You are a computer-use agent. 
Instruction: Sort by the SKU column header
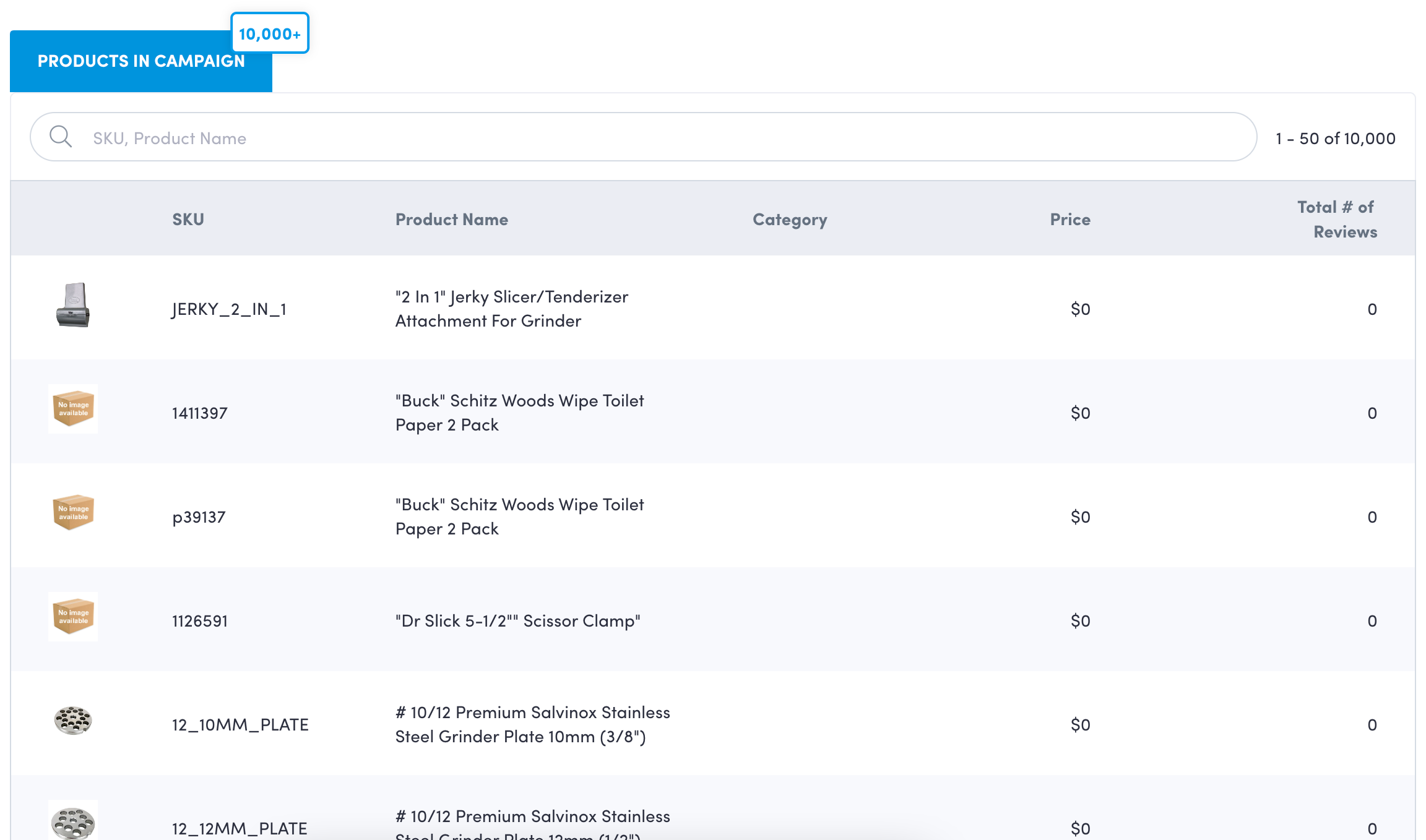tap(188, 220)
